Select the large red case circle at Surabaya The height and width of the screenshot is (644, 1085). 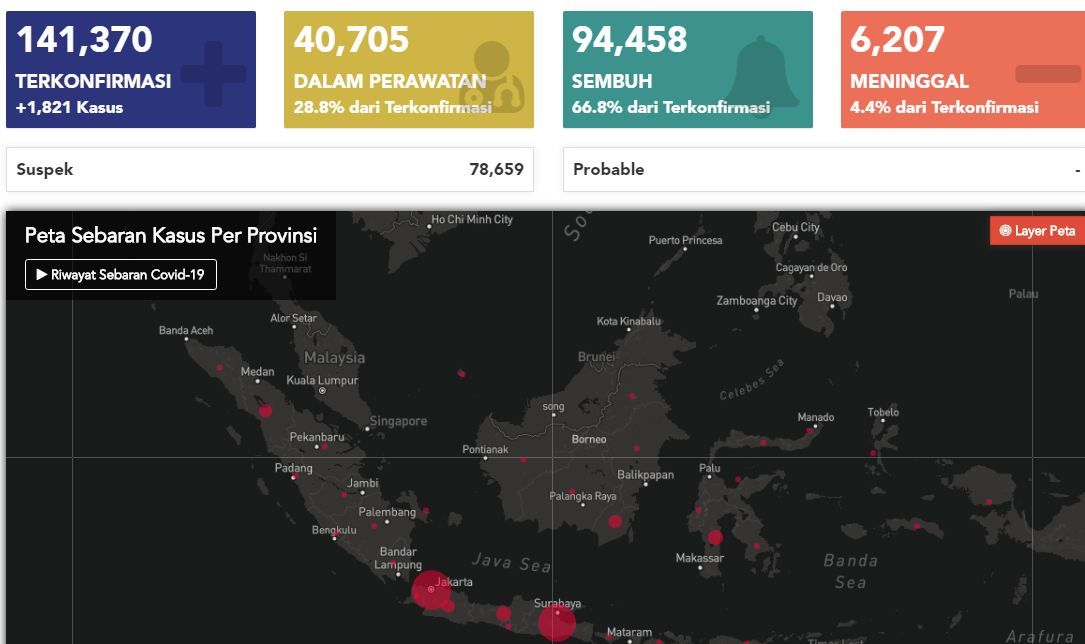point(557,623)
